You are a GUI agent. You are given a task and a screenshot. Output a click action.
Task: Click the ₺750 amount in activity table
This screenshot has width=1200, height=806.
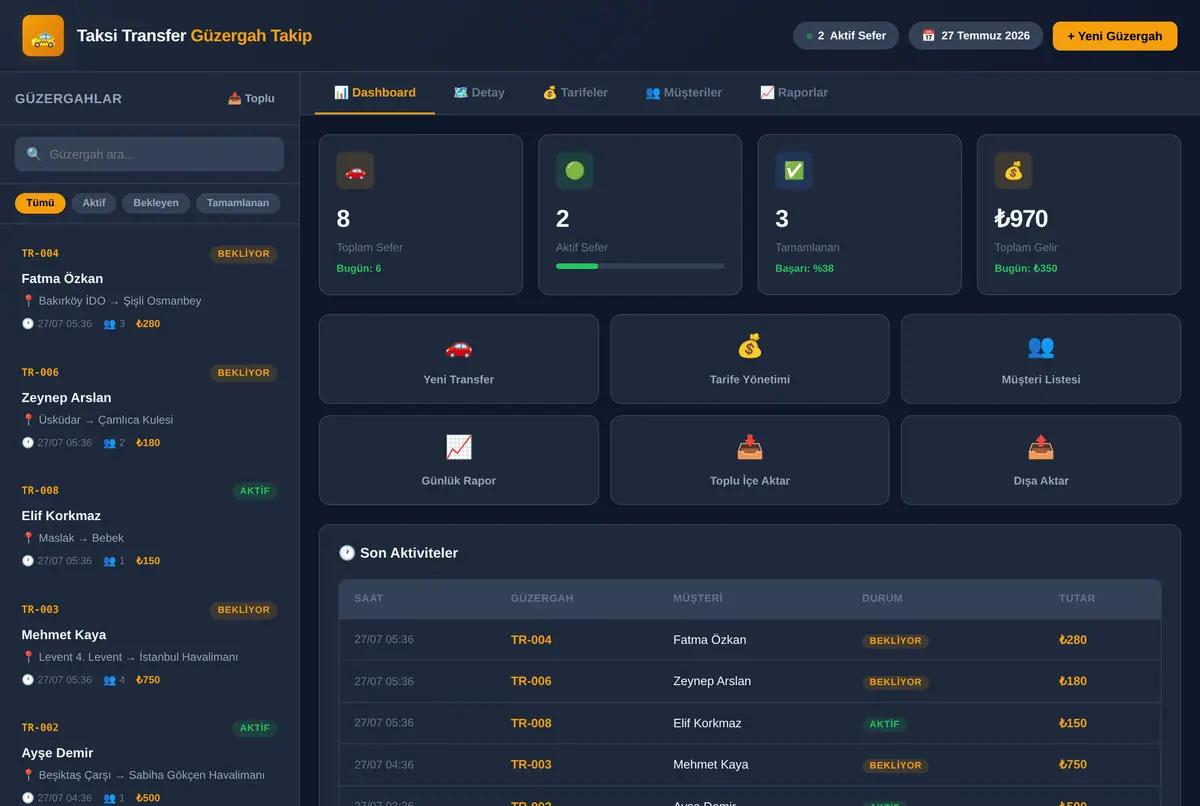[x=1073, y=765]
